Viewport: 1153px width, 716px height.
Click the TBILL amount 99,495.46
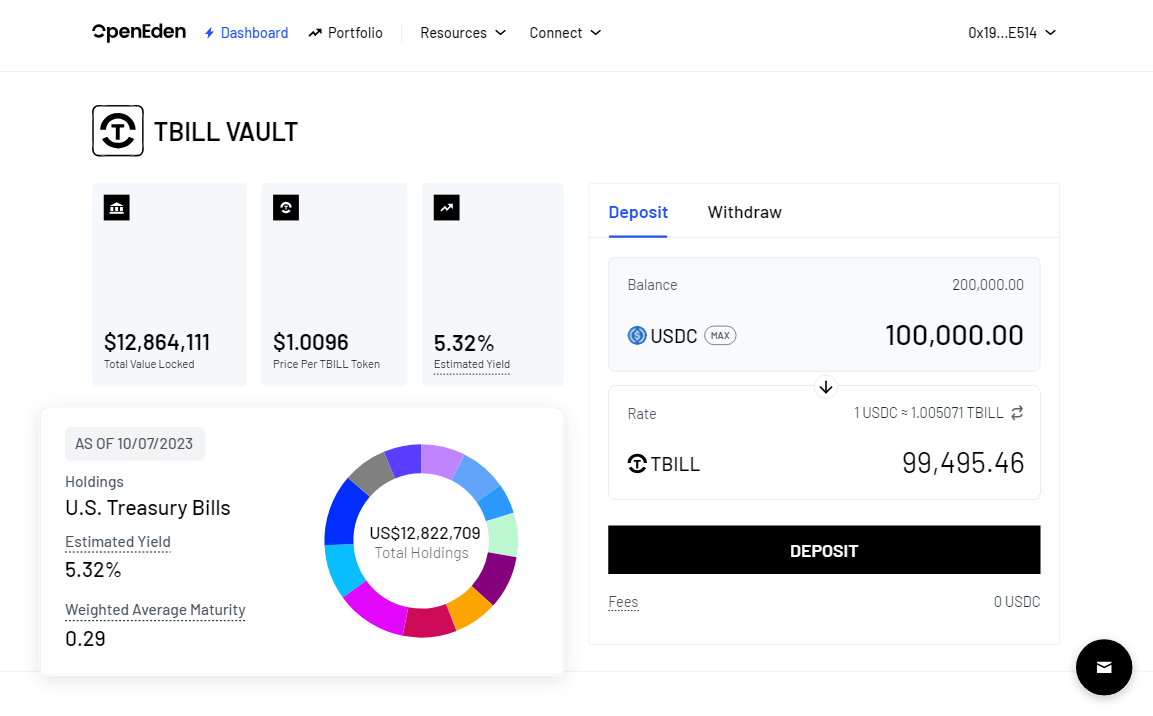click(x=963, y=463)
